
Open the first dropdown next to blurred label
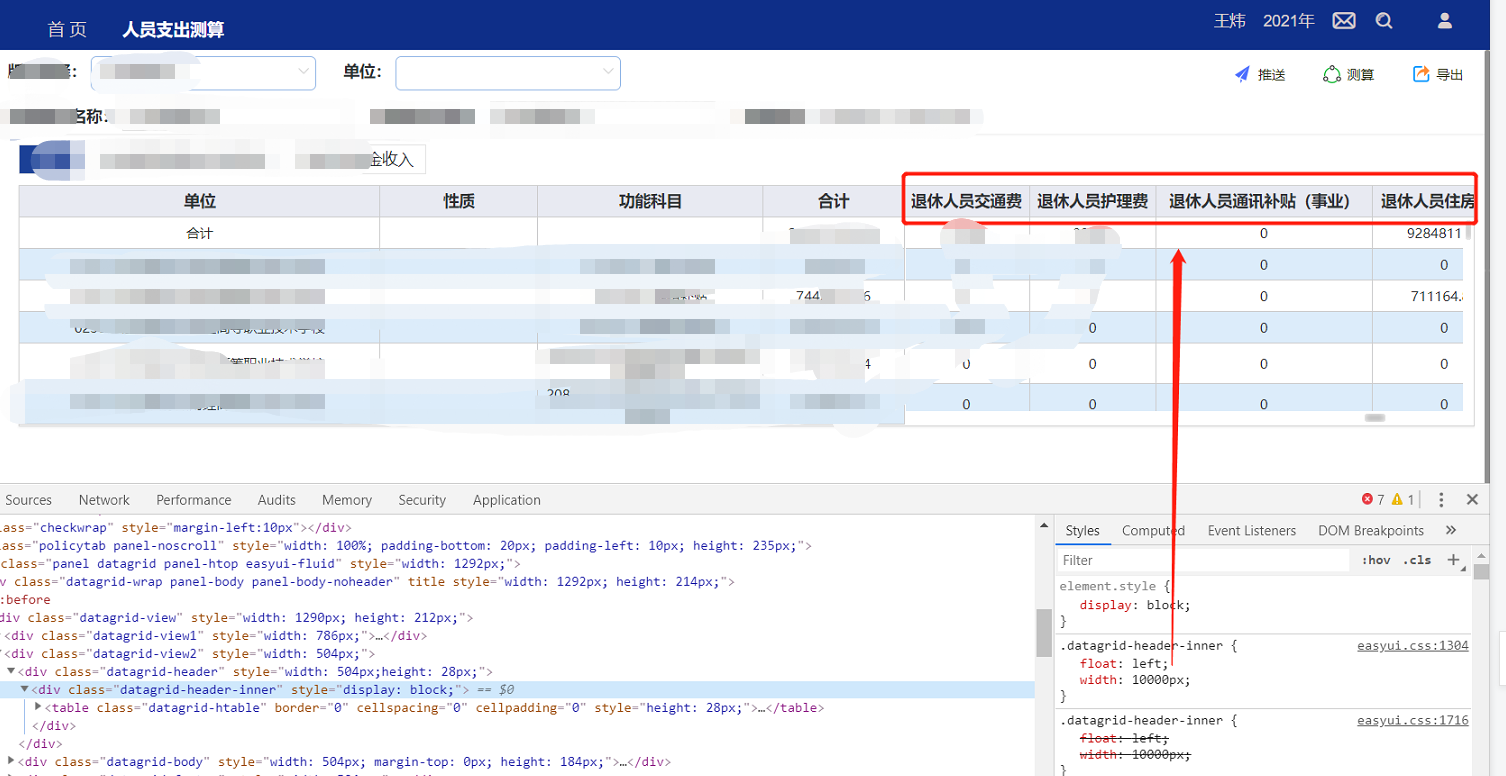click(x=203, y=72)
